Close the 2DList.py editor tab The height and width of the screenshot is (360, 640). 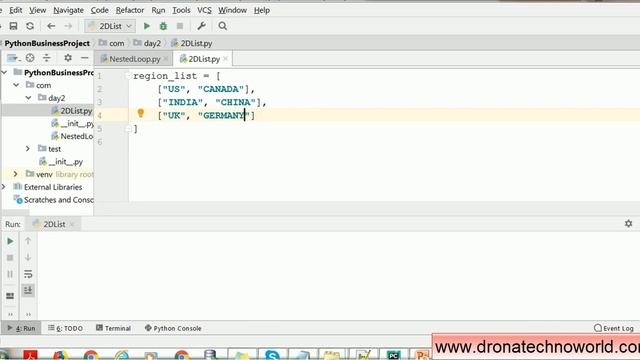(x=225, y=59)
